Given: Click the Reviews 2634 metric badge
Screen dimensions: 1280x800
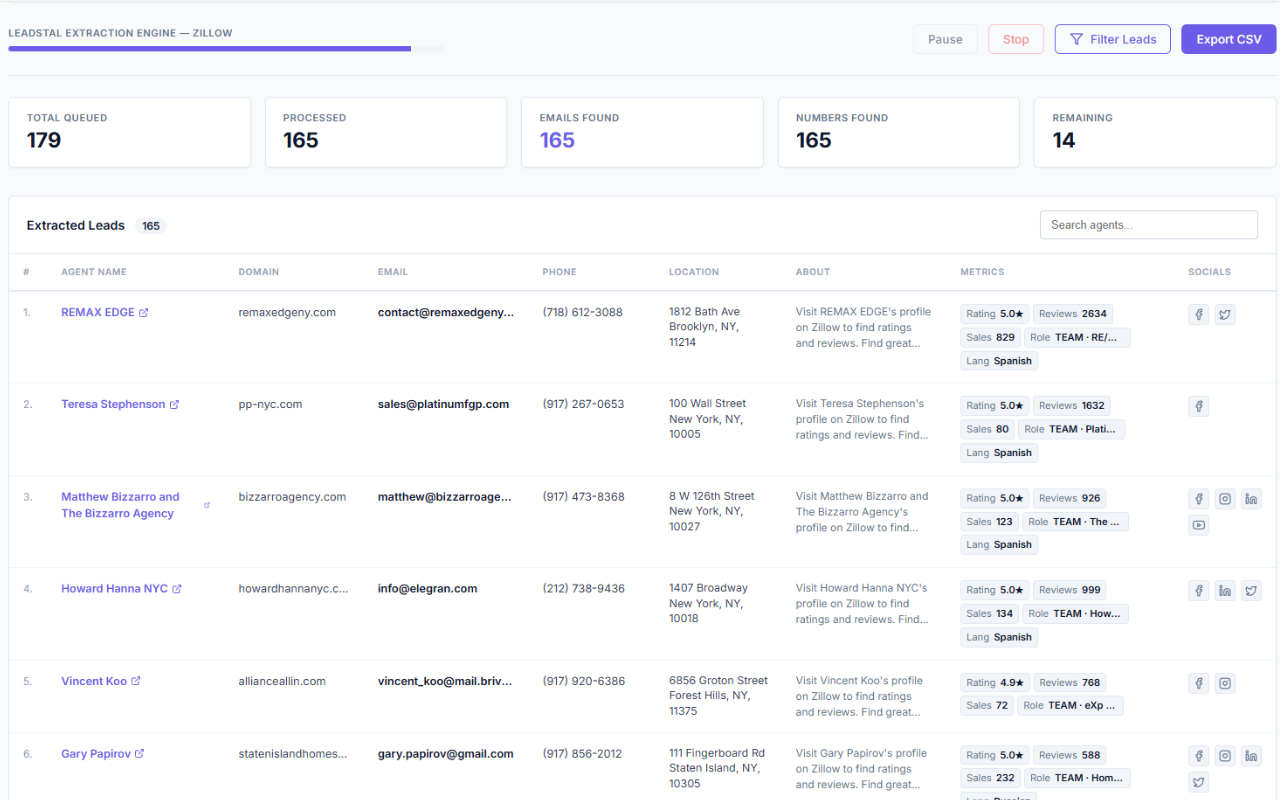Looking at the screenshot, I should (1073, 314).
